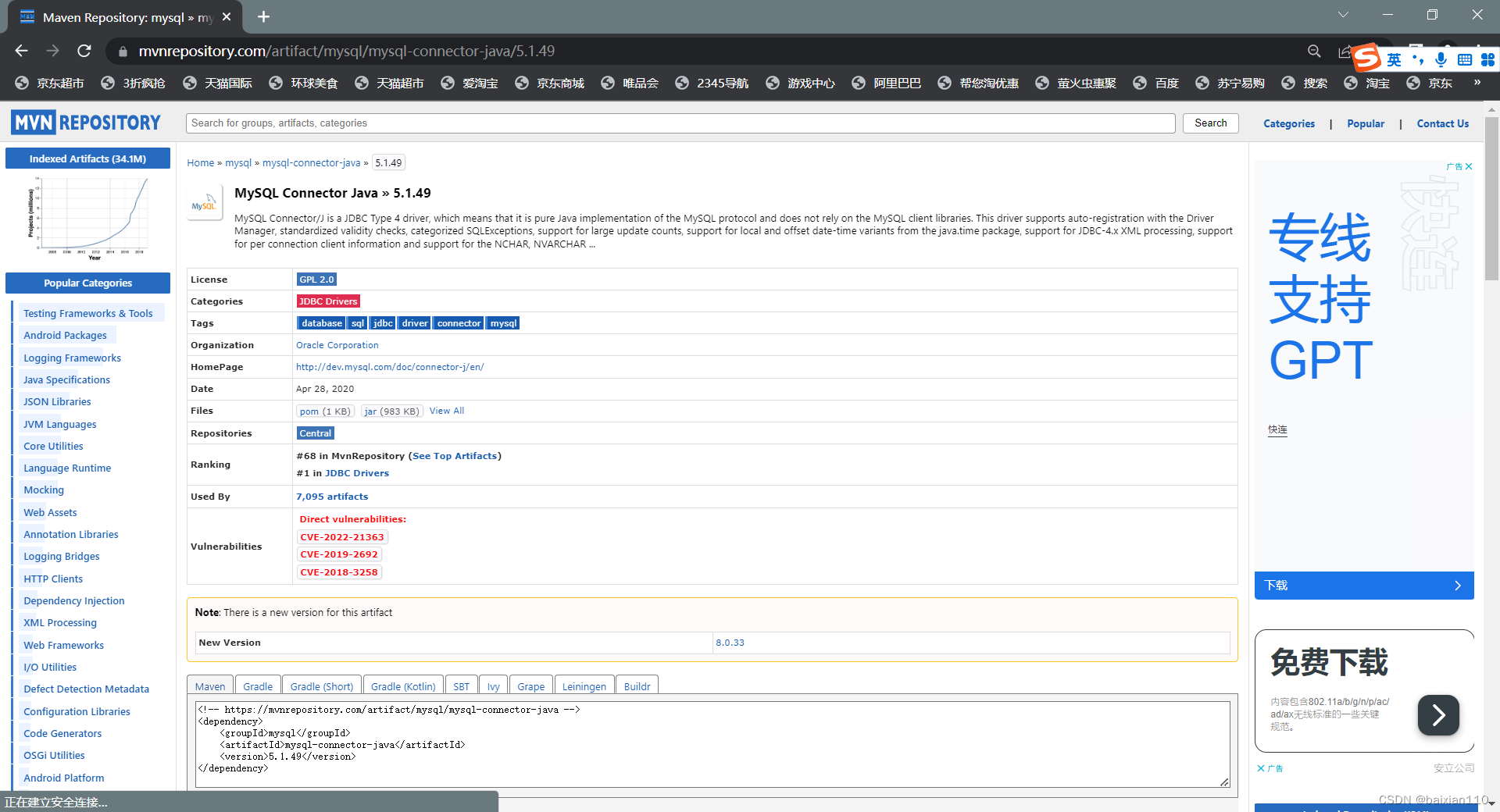The width and height of the screenshot is (1500, 812).
Task: Go forward in browser history
Action: click(x=52, y=51)
